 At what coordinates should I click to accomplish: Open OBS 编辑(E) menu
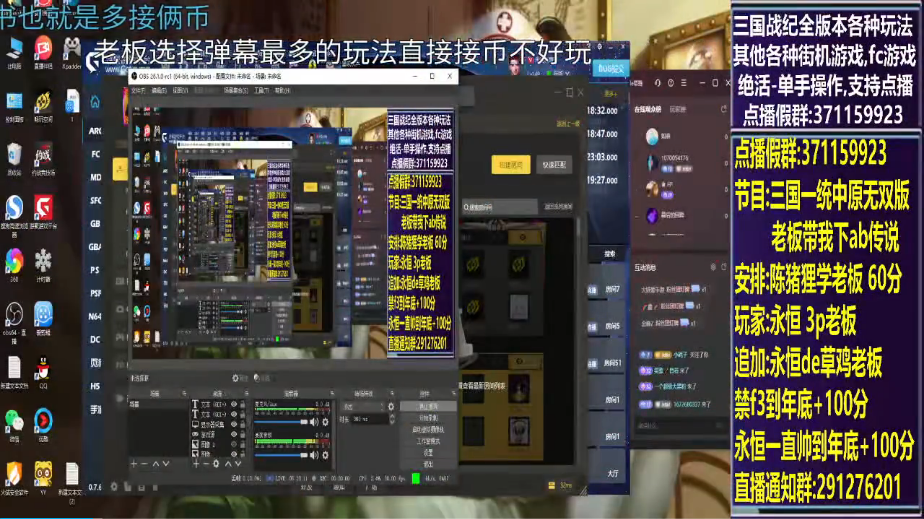tap(160, 91)
